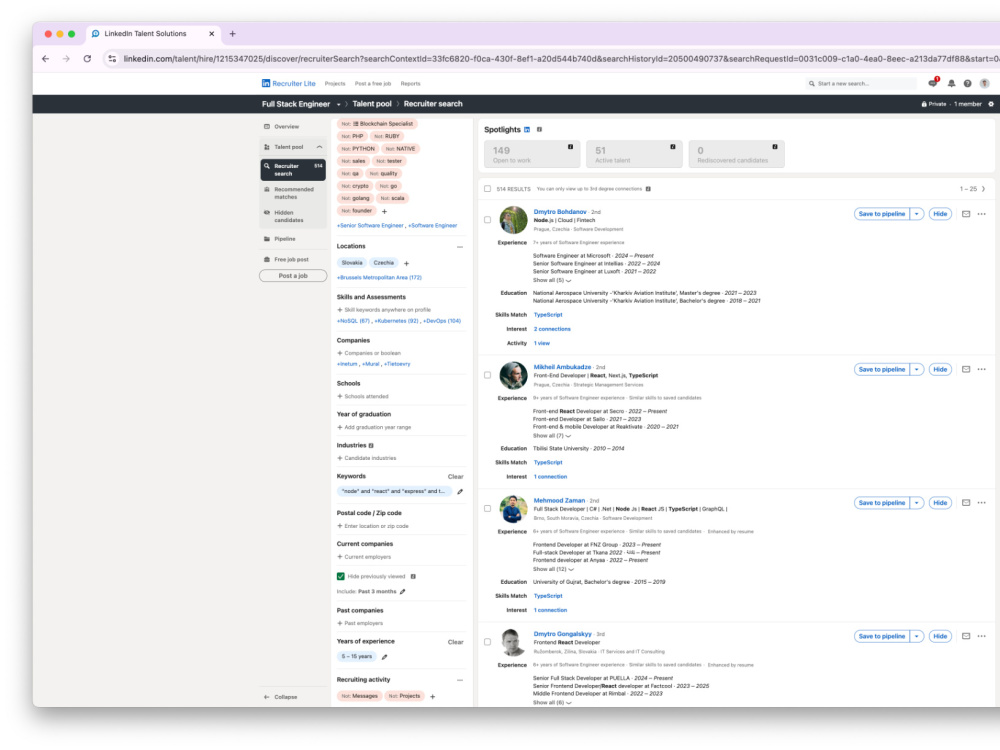Show info for Spotlights section
This screenshot has width=1000, height=750.
[x=540, y=129]
